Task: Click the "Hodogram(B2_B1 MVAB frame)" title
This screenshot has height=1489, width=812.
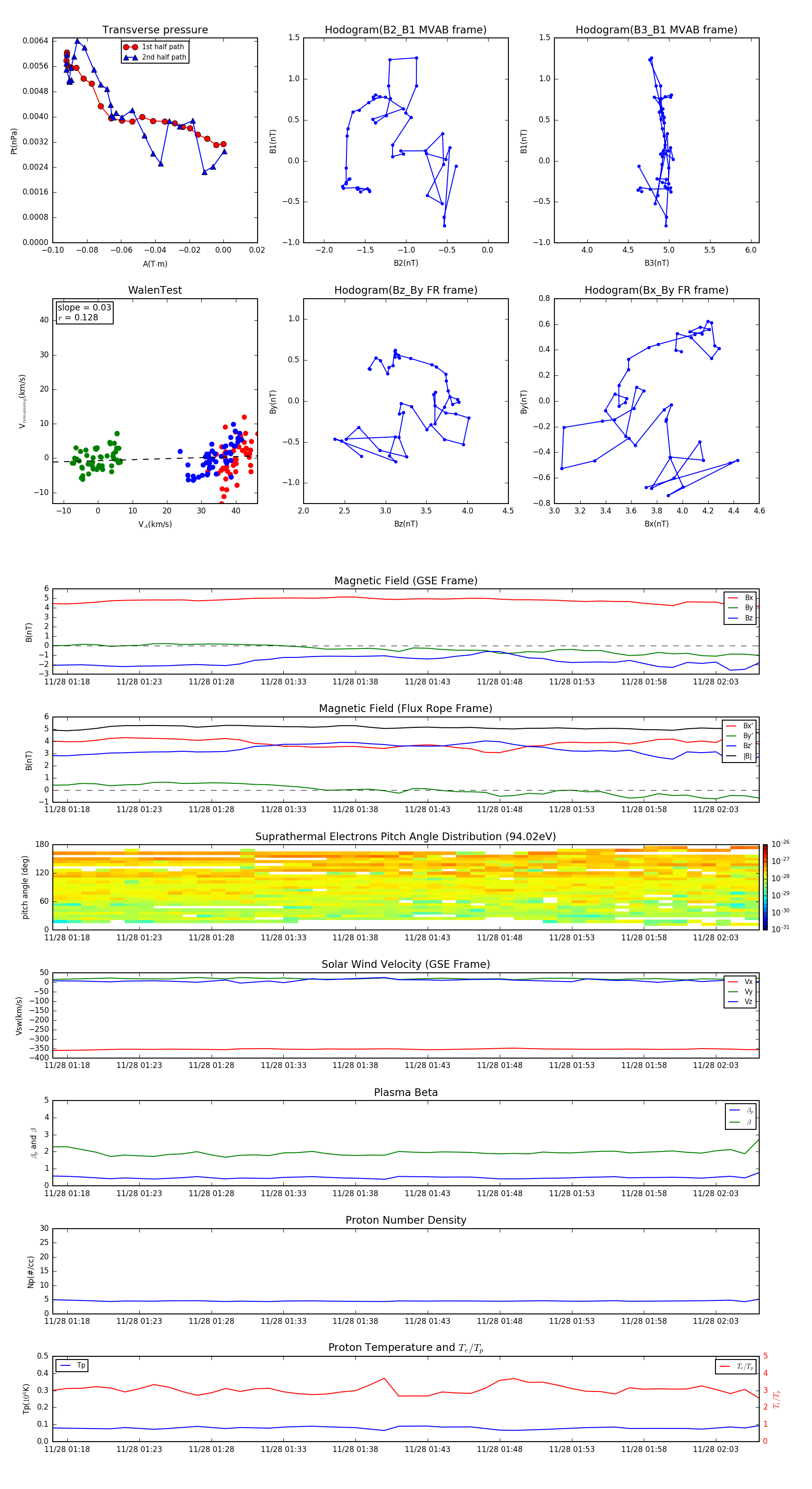Action: 406,30
